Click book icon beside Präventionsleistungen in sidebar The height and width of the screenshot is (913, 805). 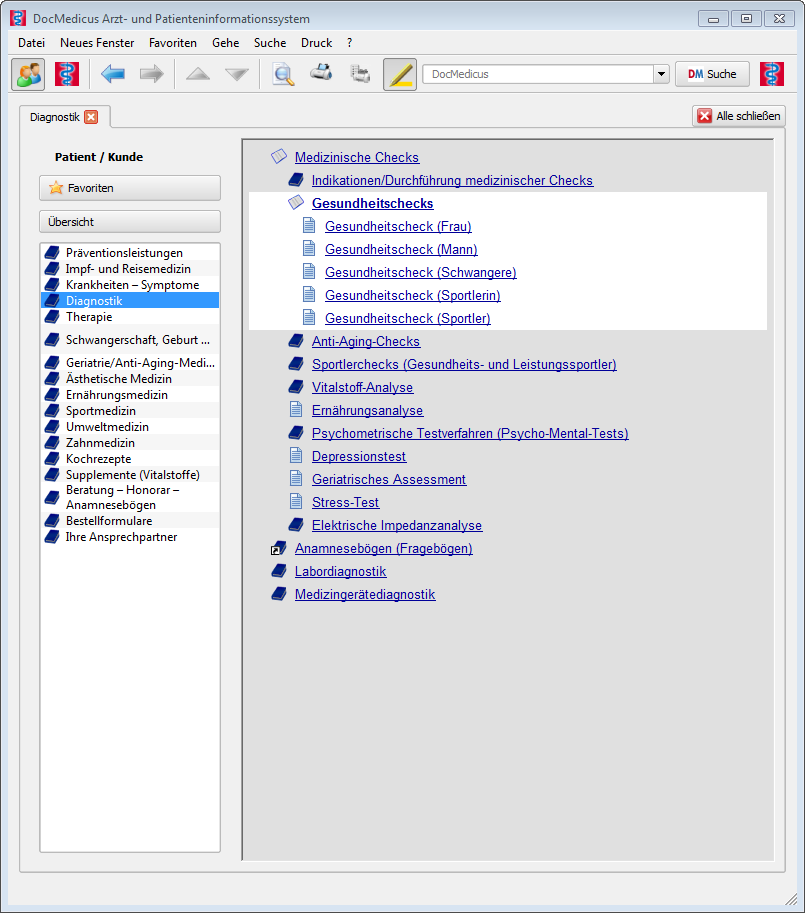[x=52, y=253]
